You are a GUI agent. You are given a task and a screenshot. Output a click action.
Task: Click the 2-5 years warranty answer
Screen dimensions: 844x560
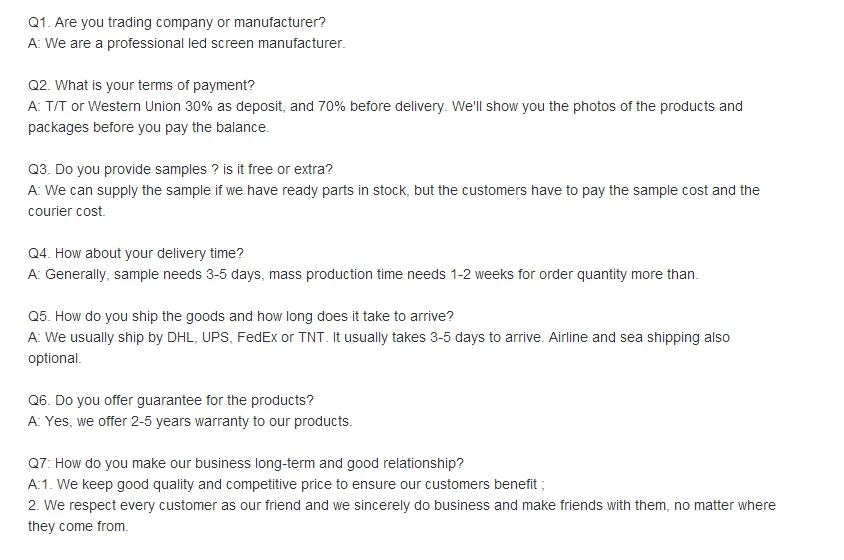190,422
